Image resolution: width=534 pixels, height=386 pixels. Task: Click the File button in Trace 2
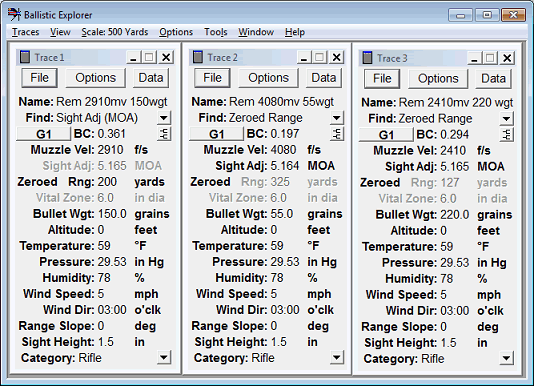tap(213, 78)
